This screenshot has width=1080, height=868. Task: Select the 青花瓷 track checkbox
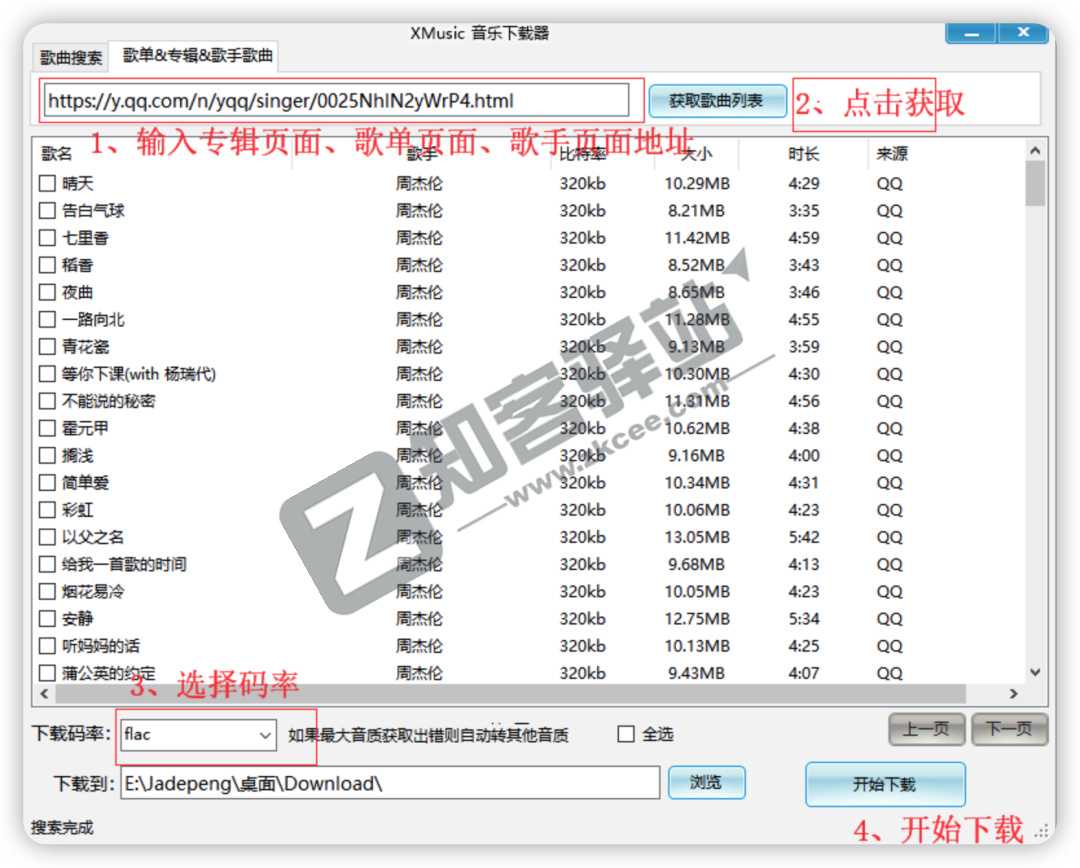pos(46,346)
